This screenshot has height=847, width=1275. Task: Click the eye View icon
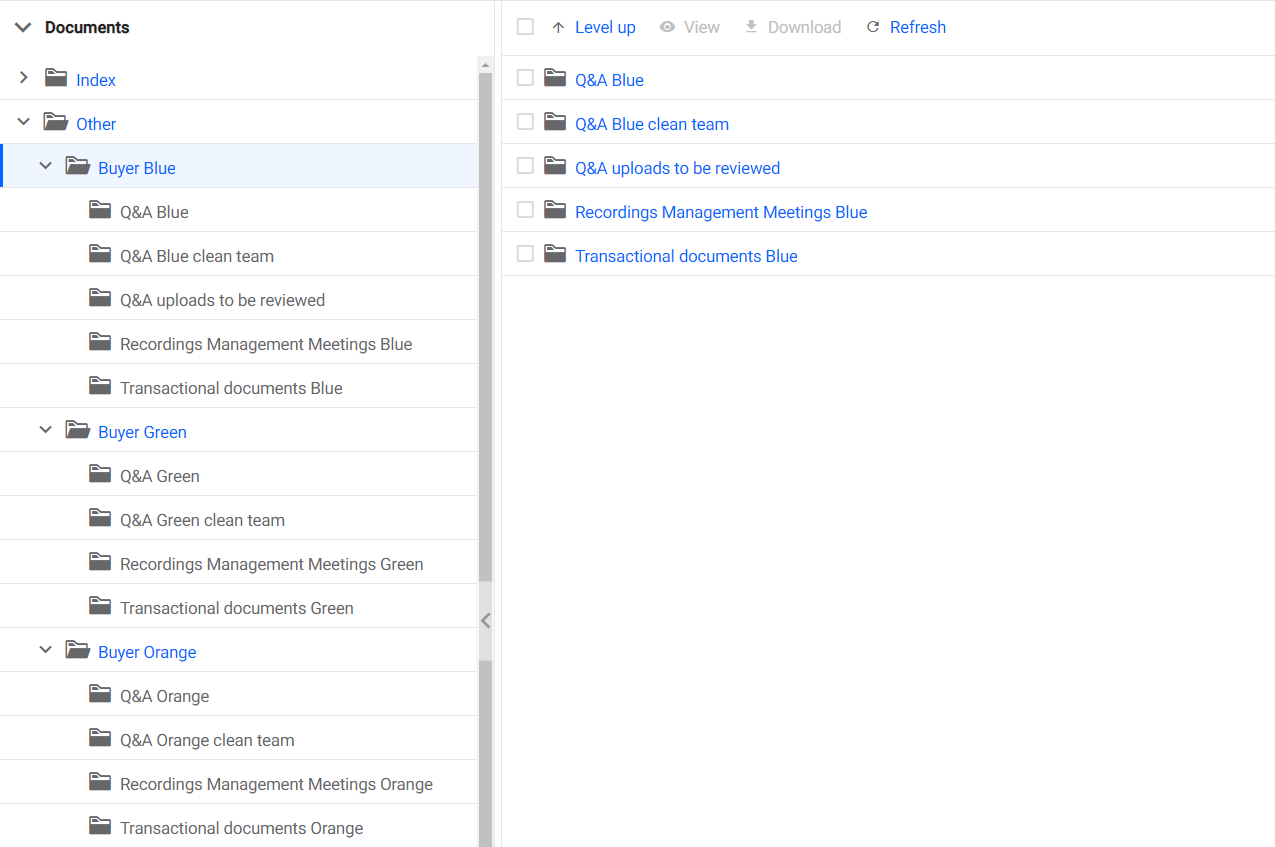tap(667, 27)
